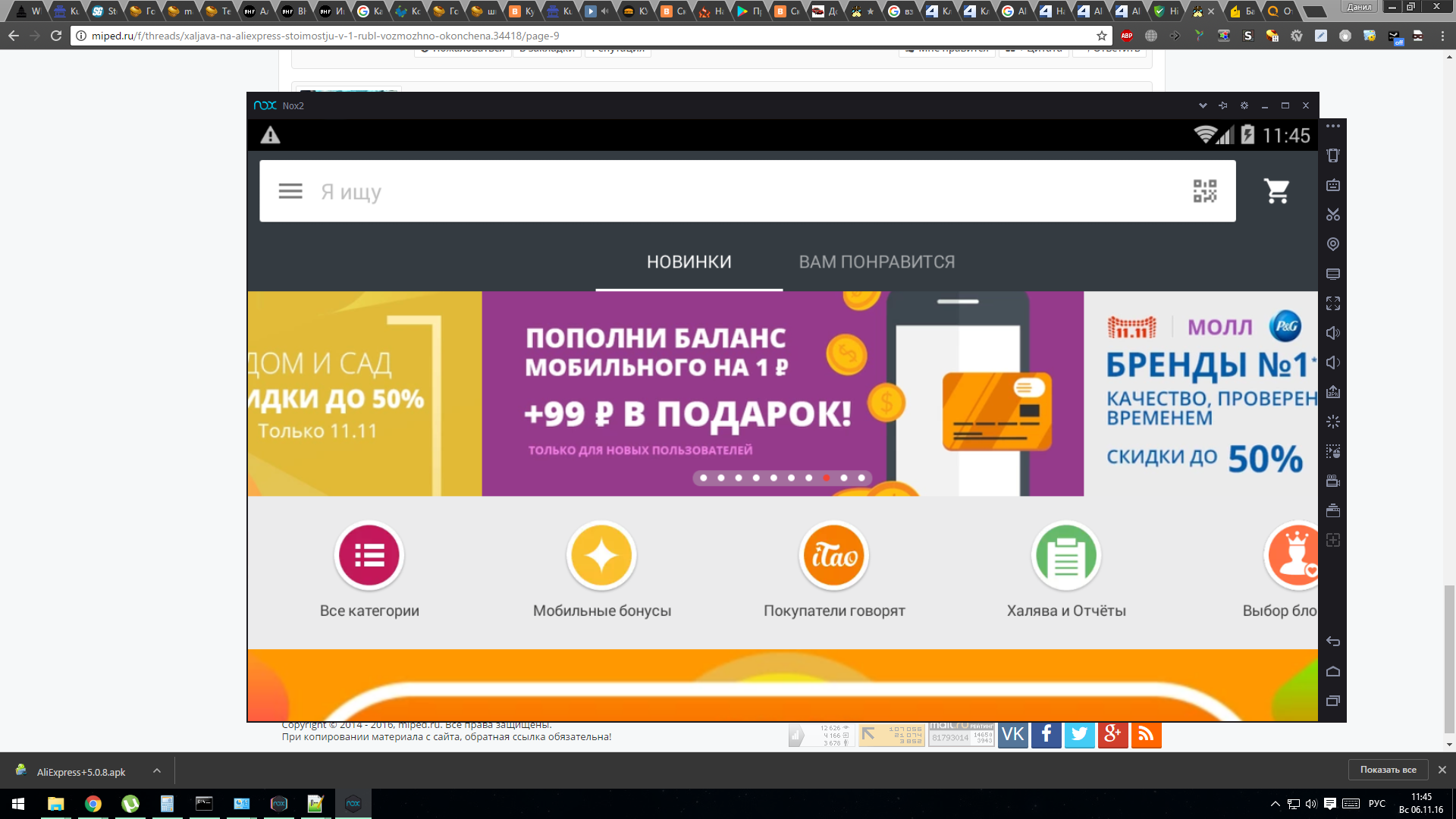This screenshot has width=1456, height=819.
Task: Open 'Покупатели говорят' iTao shortcut
Action: tap(834, 555)
